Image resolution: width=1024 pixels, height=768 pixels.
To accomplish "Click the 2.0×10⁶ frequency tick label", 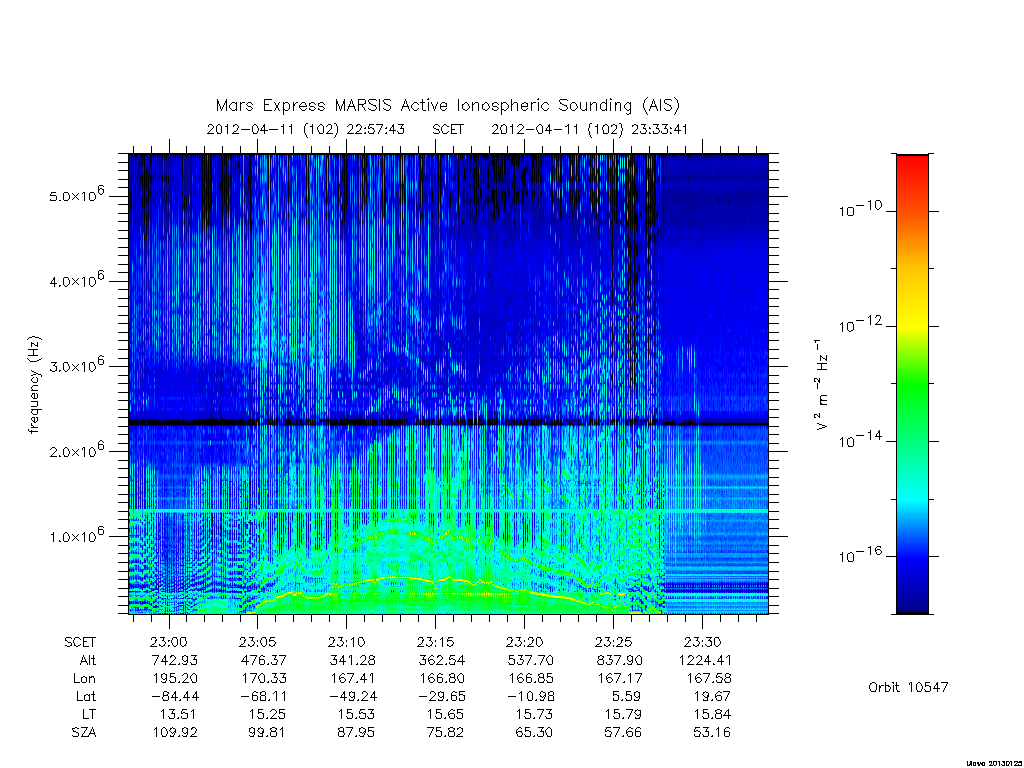I will (x=76, y=451).
